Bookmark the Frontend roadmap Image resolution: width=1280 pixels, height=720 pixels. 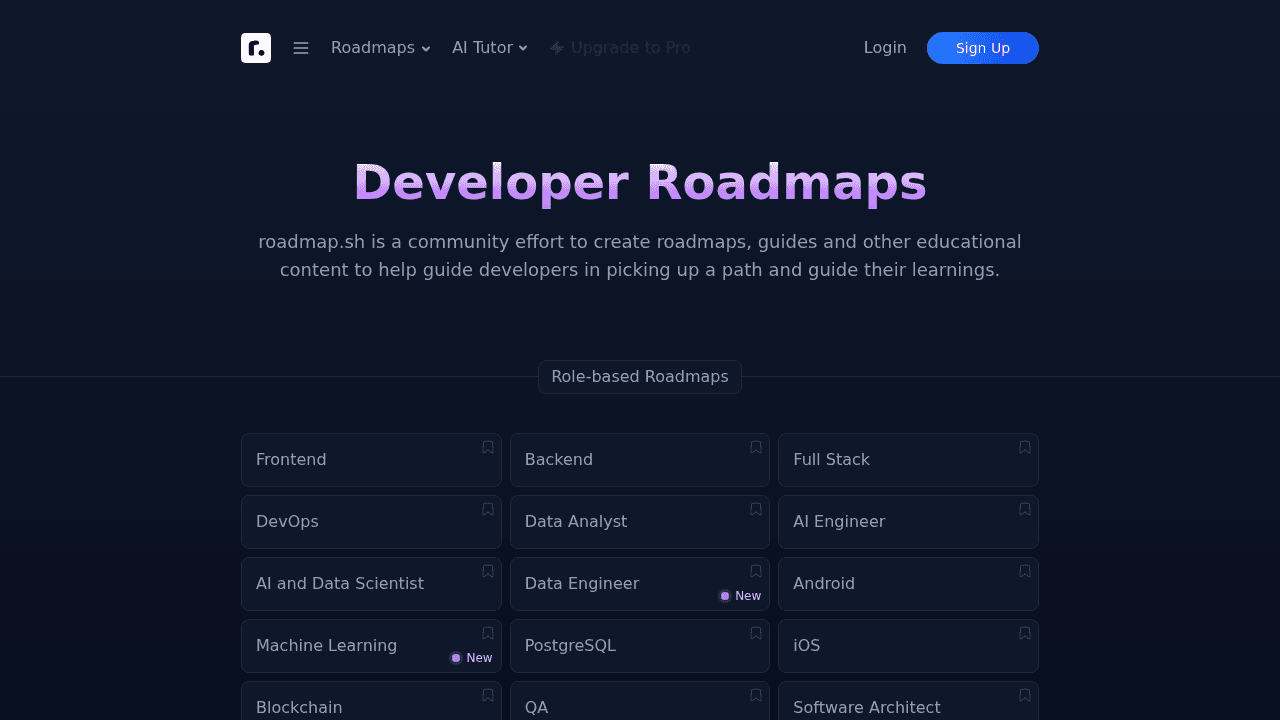(x=488, y=447)
